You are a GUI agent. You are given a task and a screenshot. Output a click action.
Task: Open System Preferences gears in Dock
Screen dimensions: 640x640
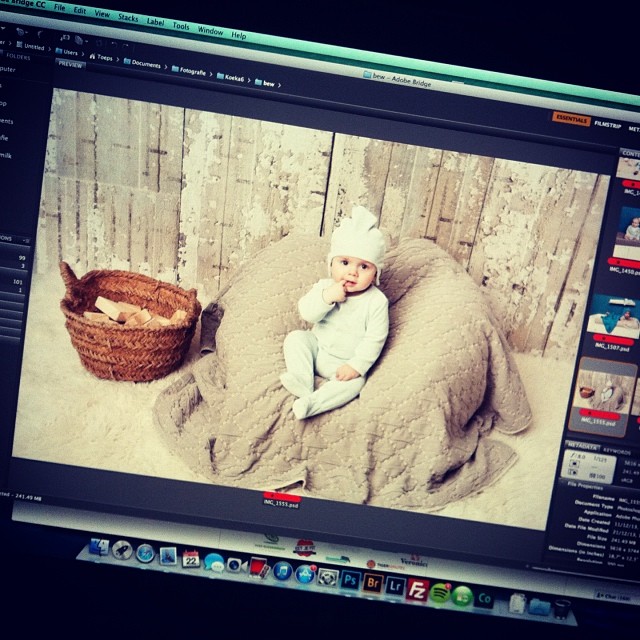point(328,578)
